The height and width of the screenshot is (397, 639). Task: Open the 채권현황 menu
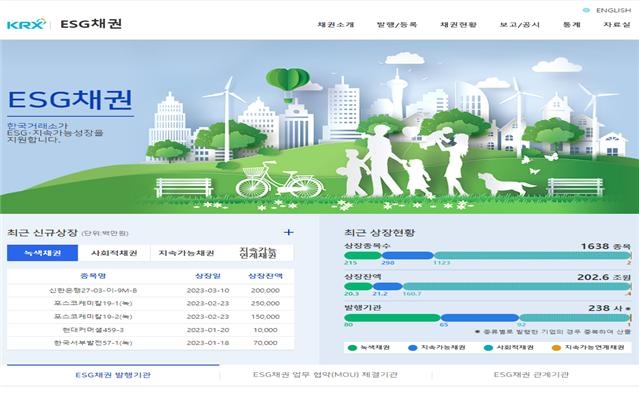click(458, 24)
